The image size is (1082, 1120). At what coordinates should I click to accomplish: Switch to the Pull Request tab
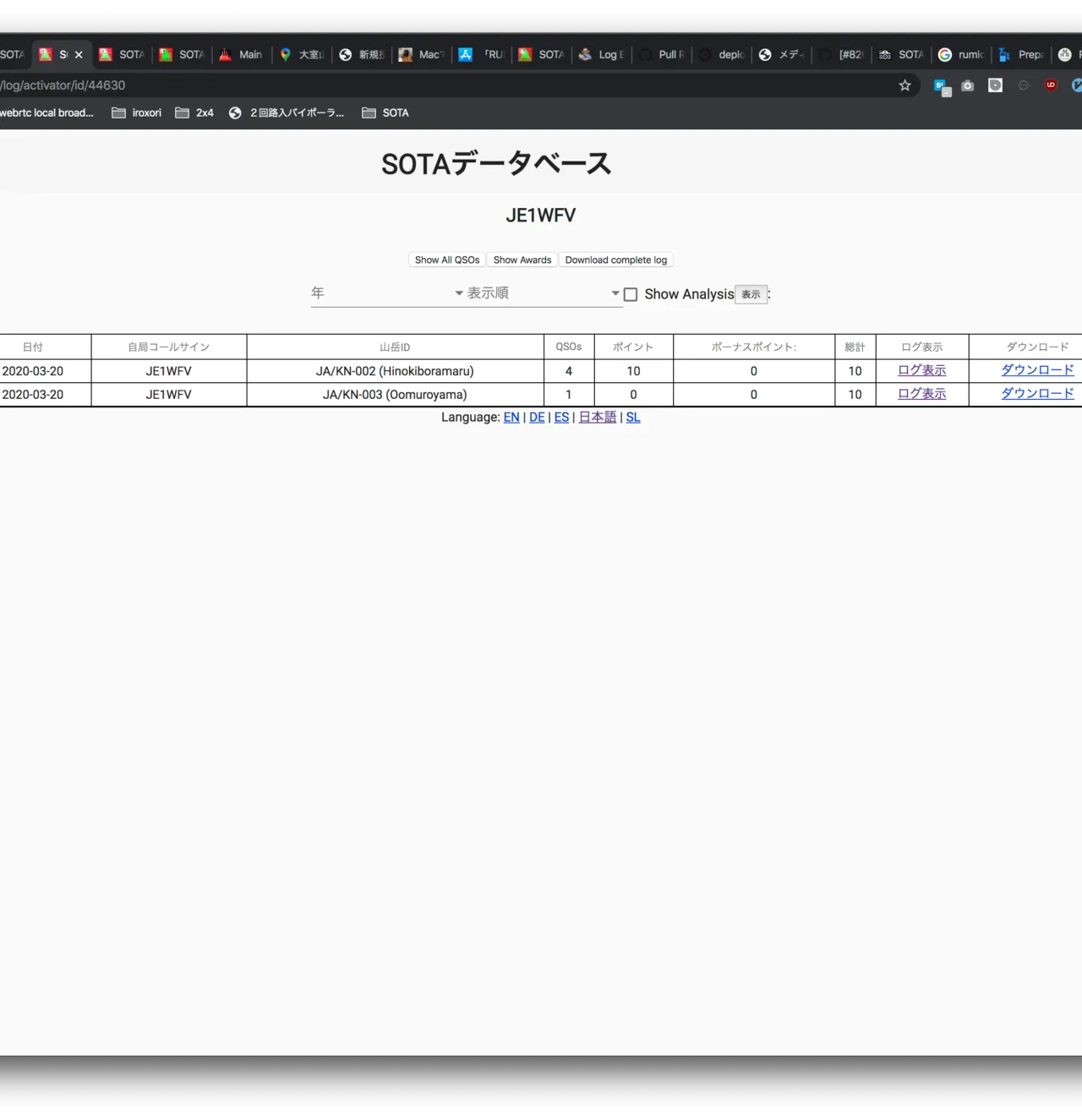662,55
